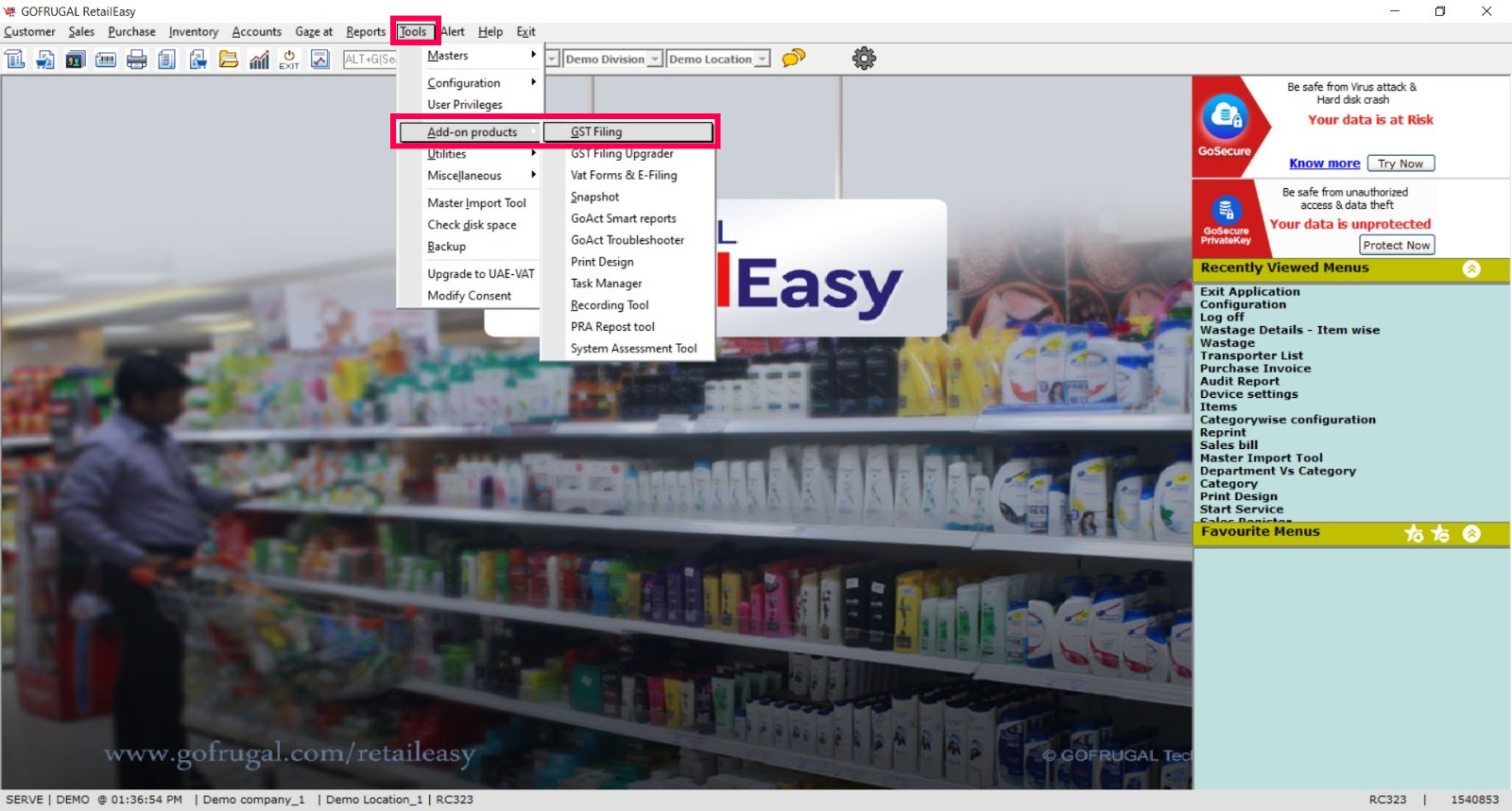Viewport: 1512px width, 811px height.
Task: Click the GoSecure PrivateKey database lock icon
Action: pyautogui.click(x=1226, y=210)
